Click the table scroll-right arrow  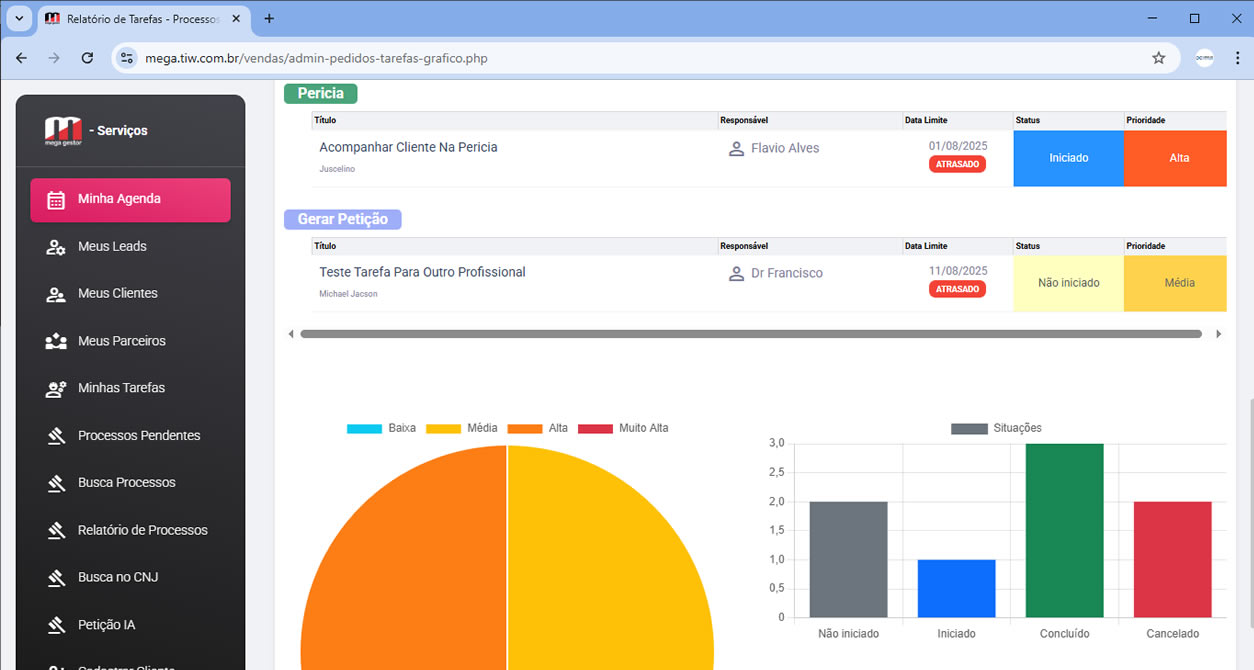tap(1218, 334)
